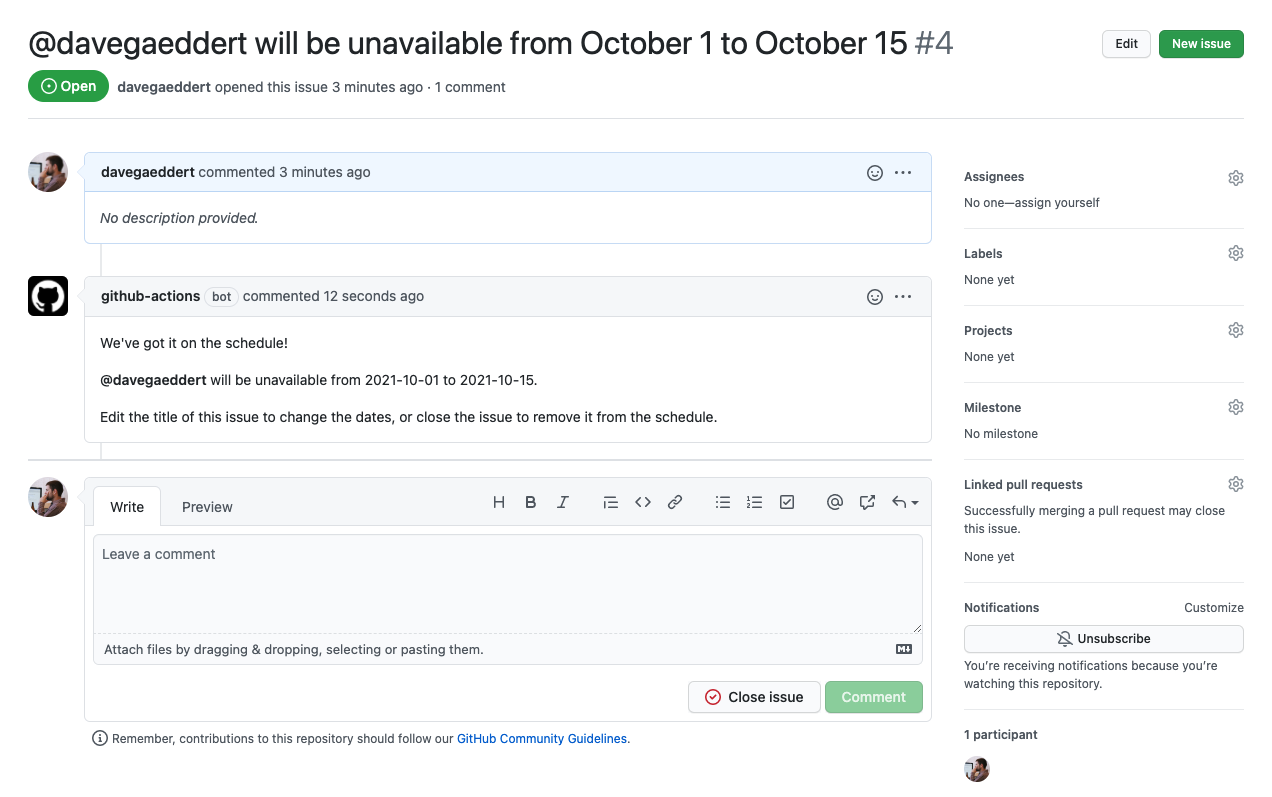Mention a user with the @ icon
Screen dimensions: 1272x797
click(835, 502)
